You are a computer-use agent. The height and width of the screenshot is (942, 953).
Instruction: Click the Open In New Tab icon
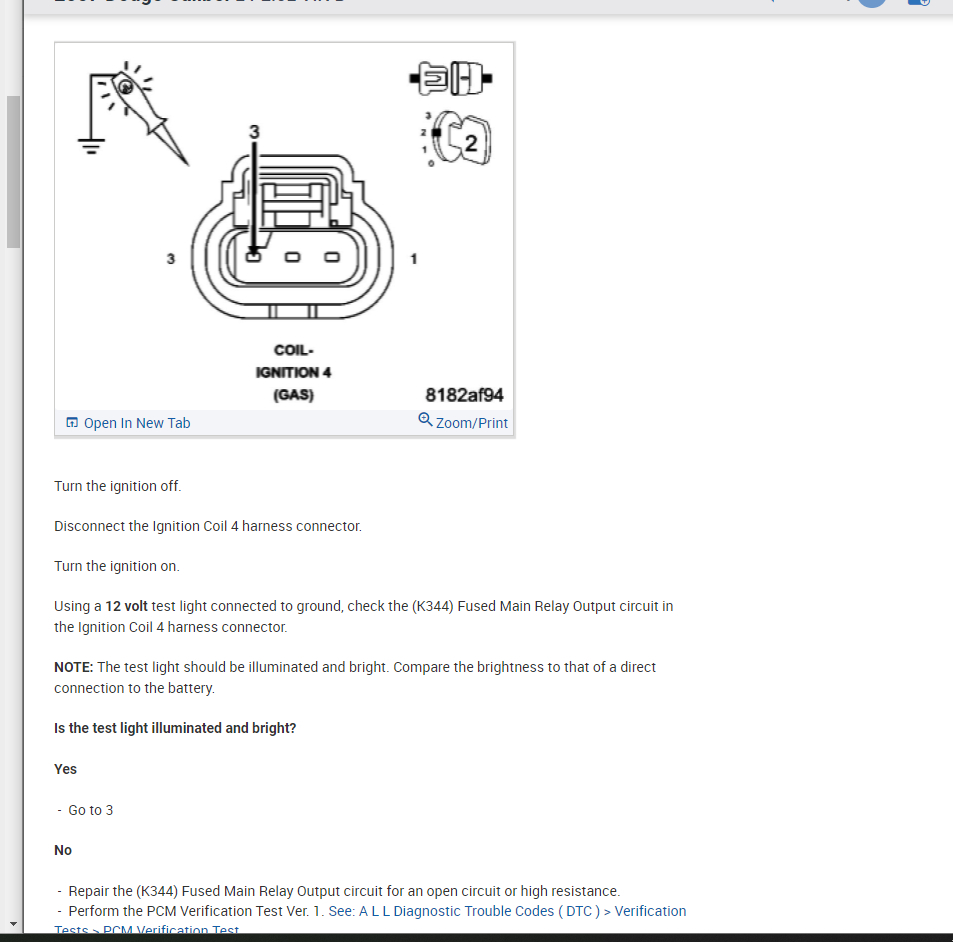[x=72, y=422]
